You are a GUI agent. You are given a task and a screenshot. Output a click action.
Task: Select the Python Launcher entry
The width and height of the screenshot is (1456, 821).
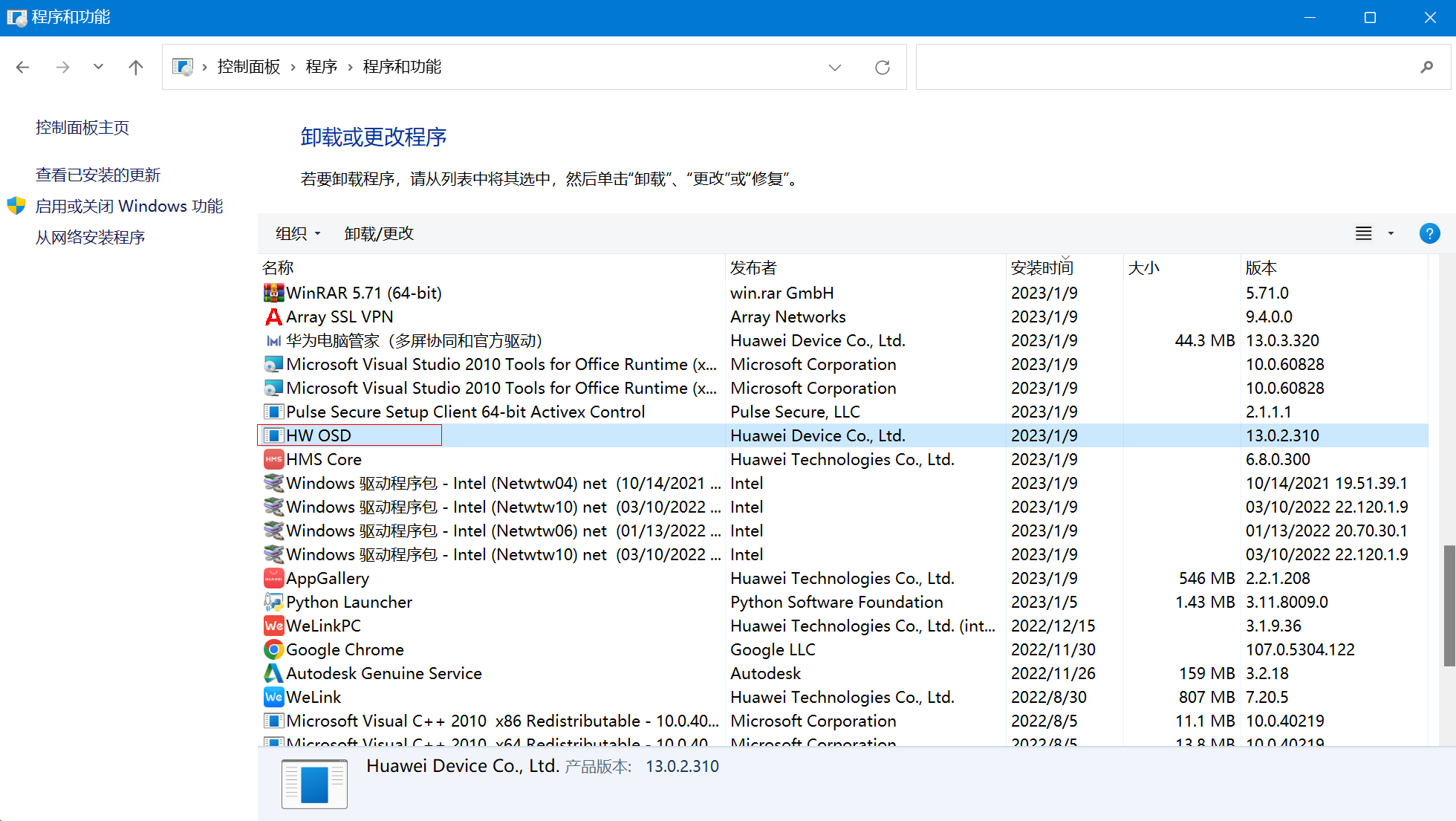(x=843, y=602)
